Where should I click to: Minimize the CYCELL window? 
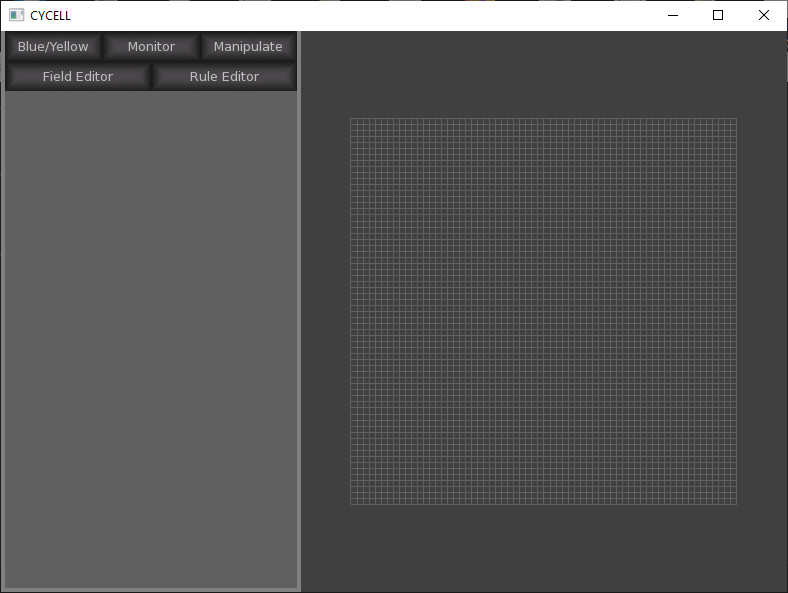pyautogui.click(x=673, y=16)
